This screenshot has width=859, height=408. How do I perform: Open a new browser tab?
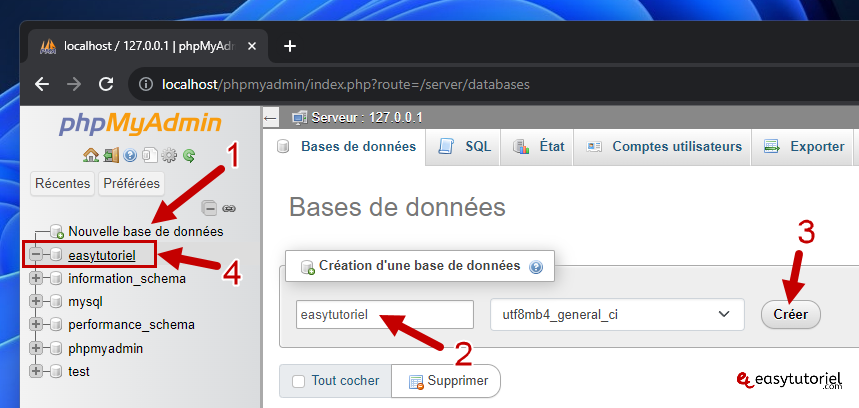(290, 47)
